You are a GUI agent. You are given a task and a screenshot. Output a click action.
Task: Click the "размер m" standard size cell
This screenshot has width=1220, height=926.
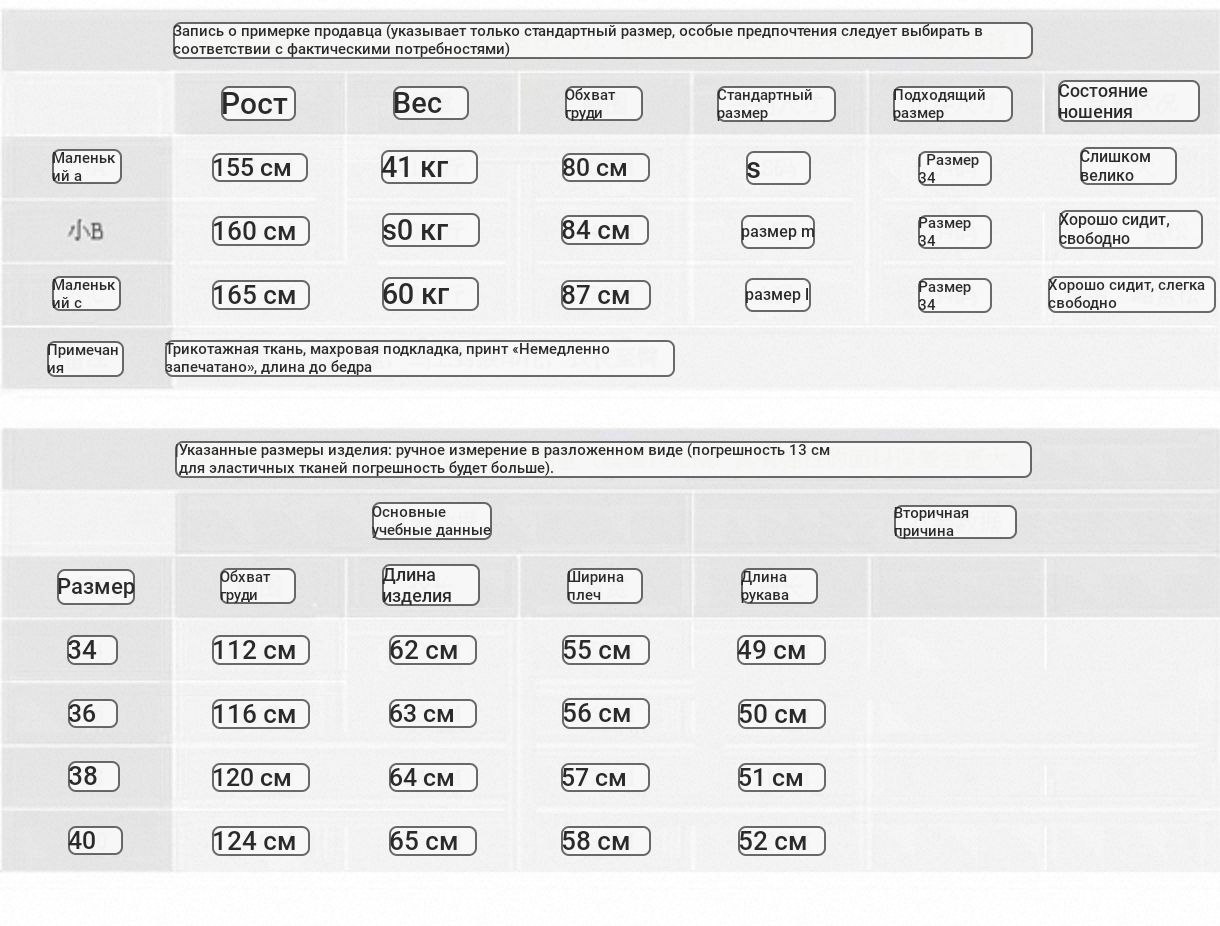(777, 232)
